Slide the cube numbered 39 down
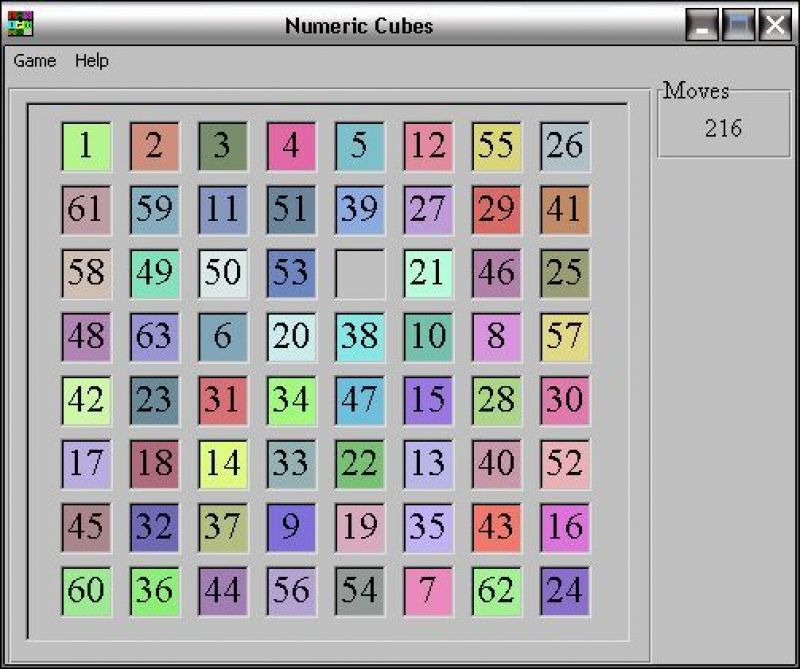 coord(360,210)
